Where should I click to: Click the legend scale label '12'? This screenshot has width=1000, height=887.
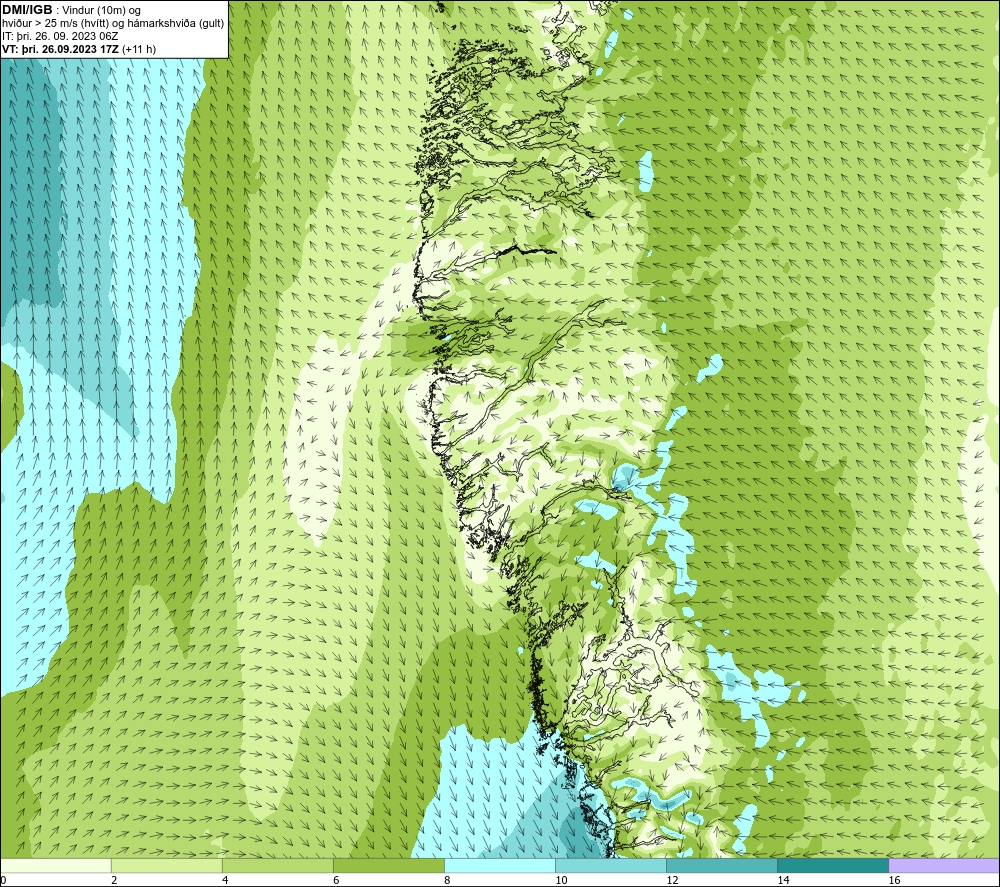(672, 880)
